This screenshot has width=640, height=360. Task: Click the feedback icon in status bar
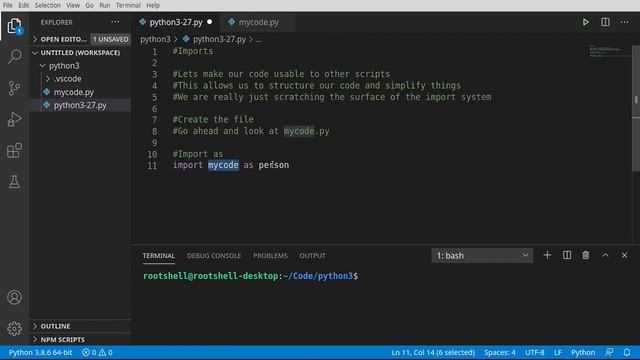pyautogui.click(x=609, y=352)
